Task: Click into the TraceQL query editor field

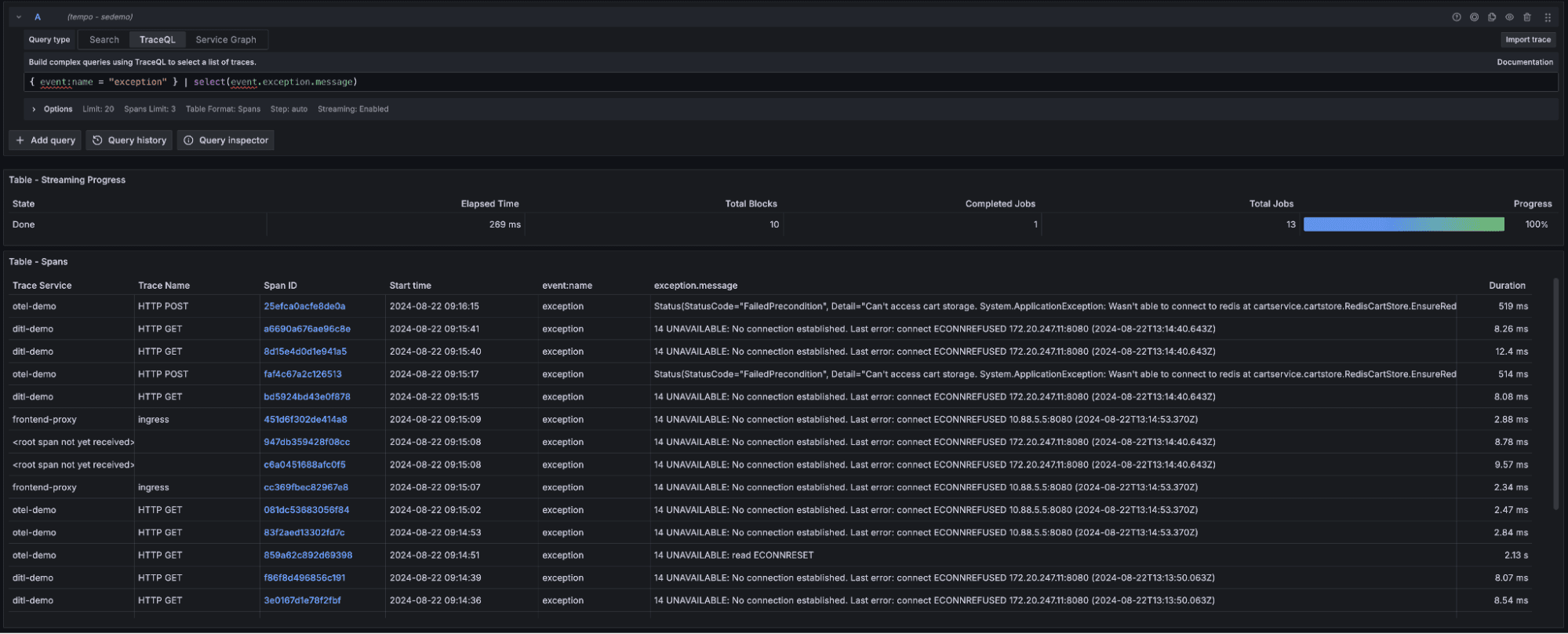Action: coord(791,82)
